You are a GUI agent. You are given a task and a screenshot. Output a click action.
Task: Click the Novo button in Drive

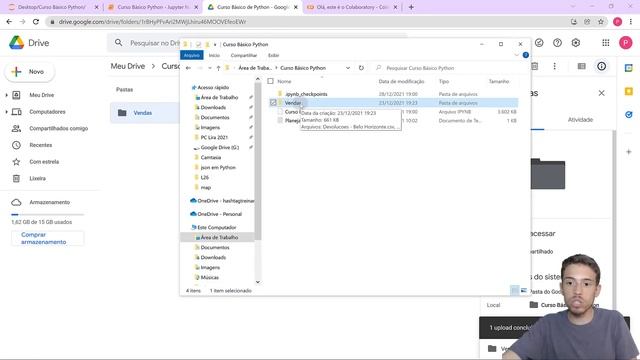(29, 72)
